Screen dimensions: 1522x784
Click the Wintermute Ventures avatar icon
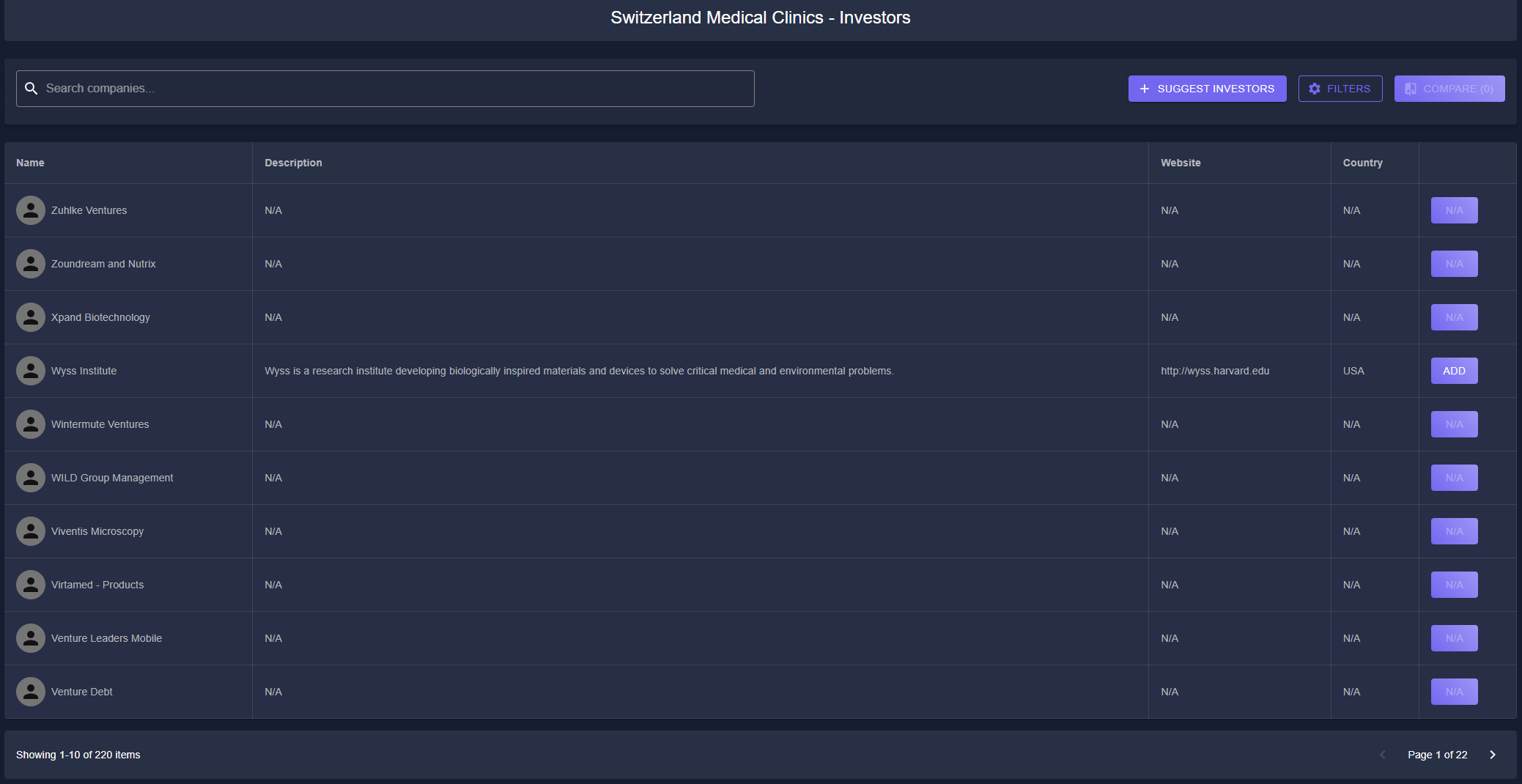pyautogui.click(x=31, y=424)
